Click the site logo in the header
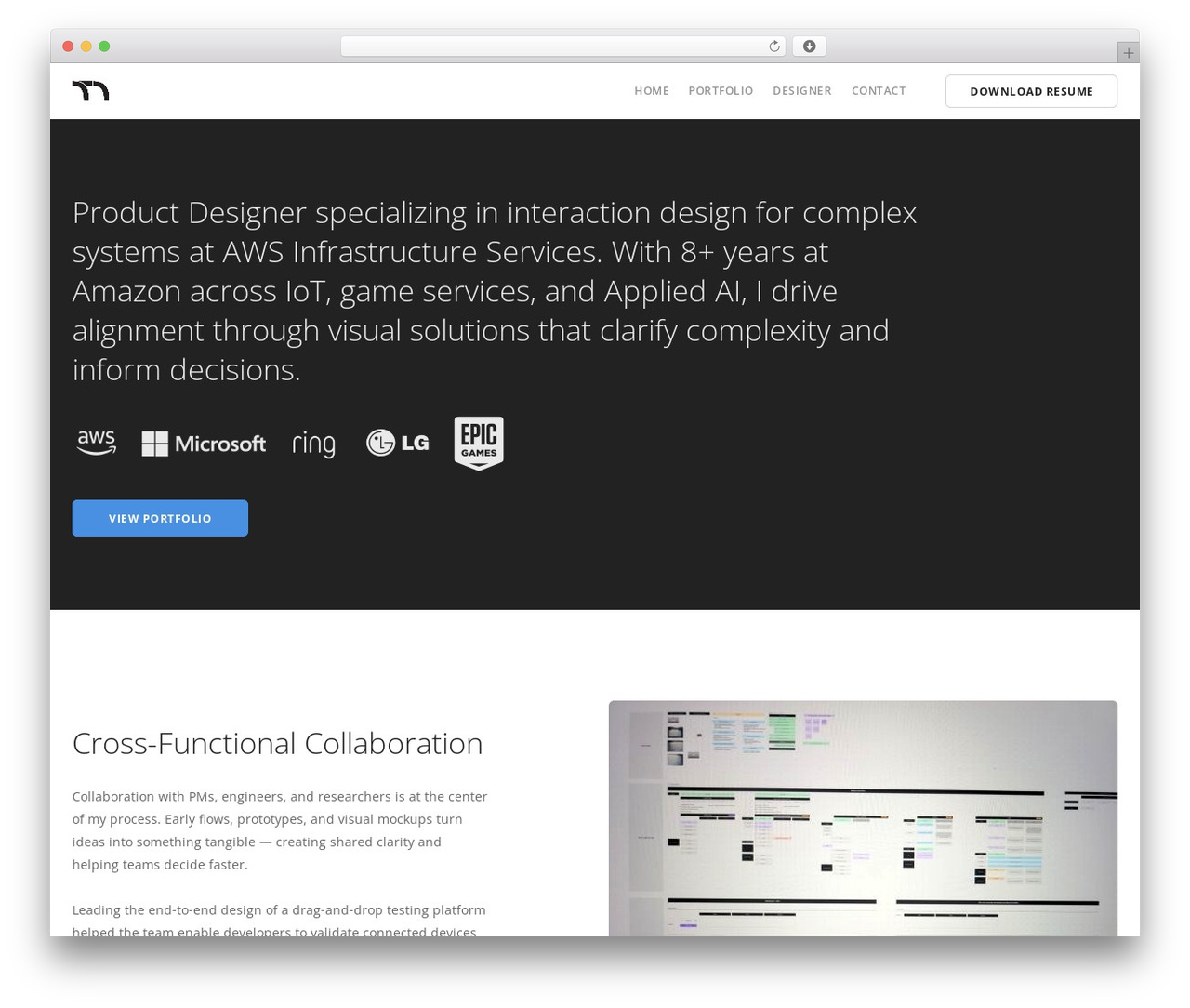The image size is (1190, 1008). (90, 90)
